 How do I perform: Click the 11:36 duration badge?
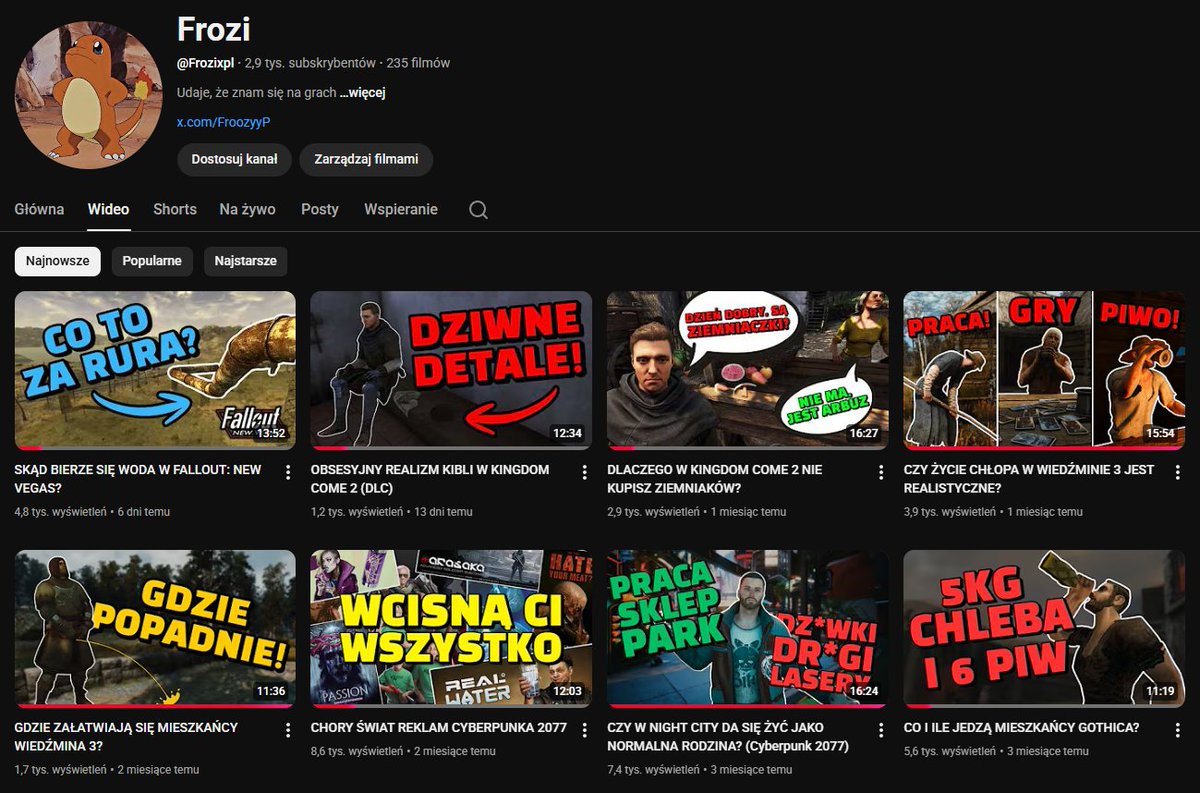(x=270, y=692)
